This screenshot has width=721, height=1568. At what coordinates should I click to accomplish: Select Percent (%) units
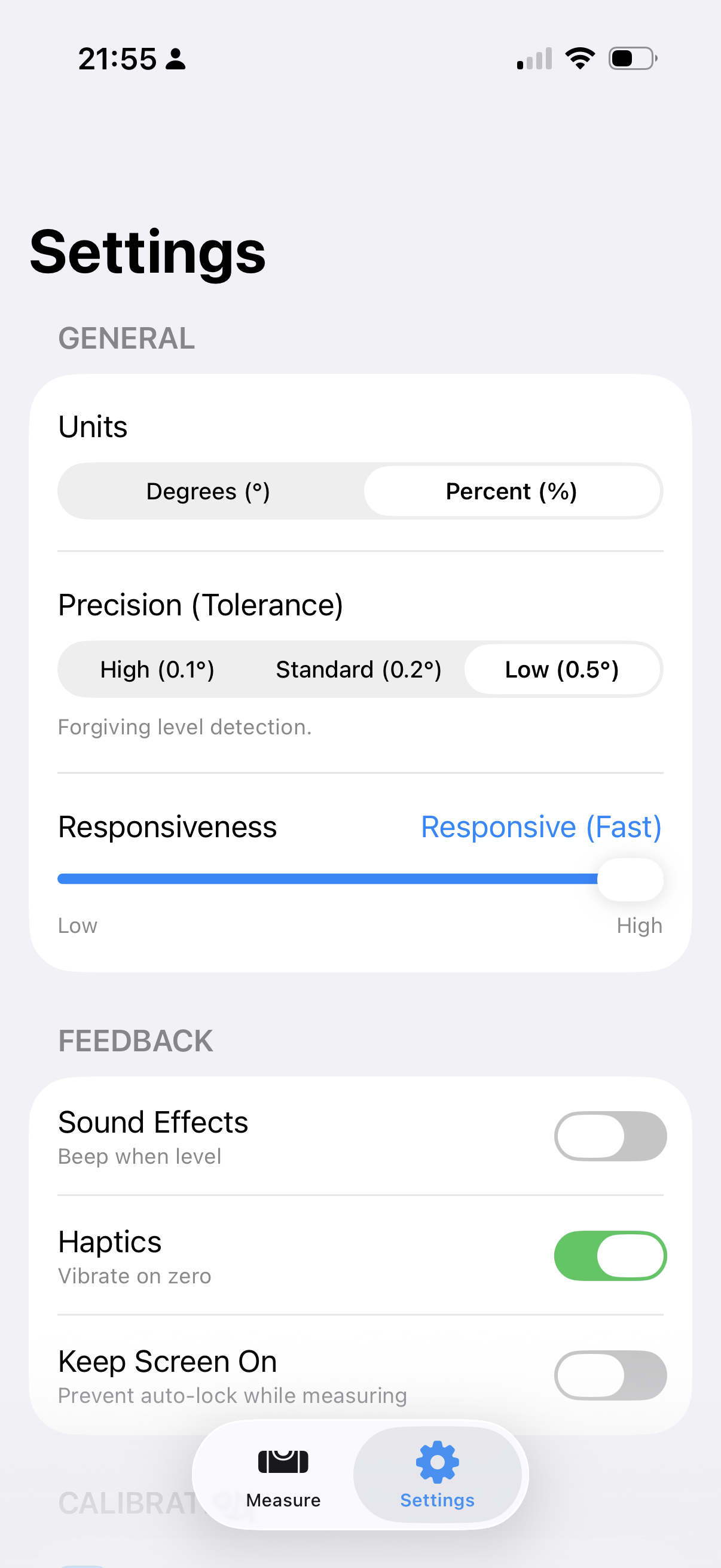tap(511, 491)
